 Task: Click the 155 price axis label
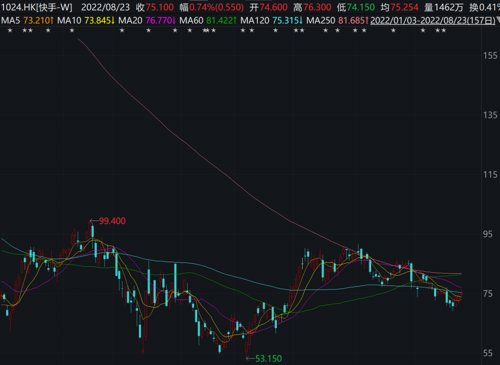(x=490, y=55)
